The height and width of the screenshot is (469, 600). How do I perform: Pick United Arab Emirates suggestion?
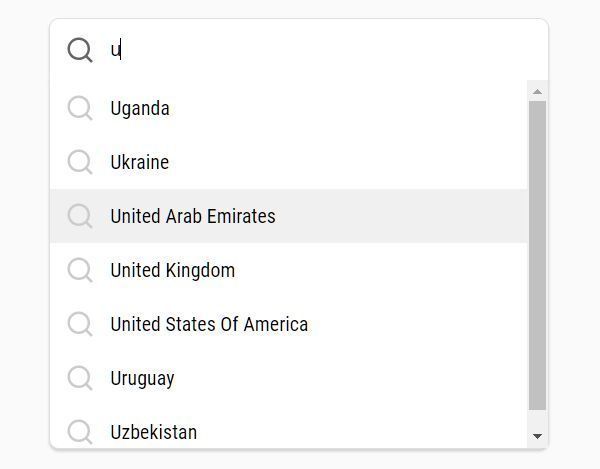193,216
